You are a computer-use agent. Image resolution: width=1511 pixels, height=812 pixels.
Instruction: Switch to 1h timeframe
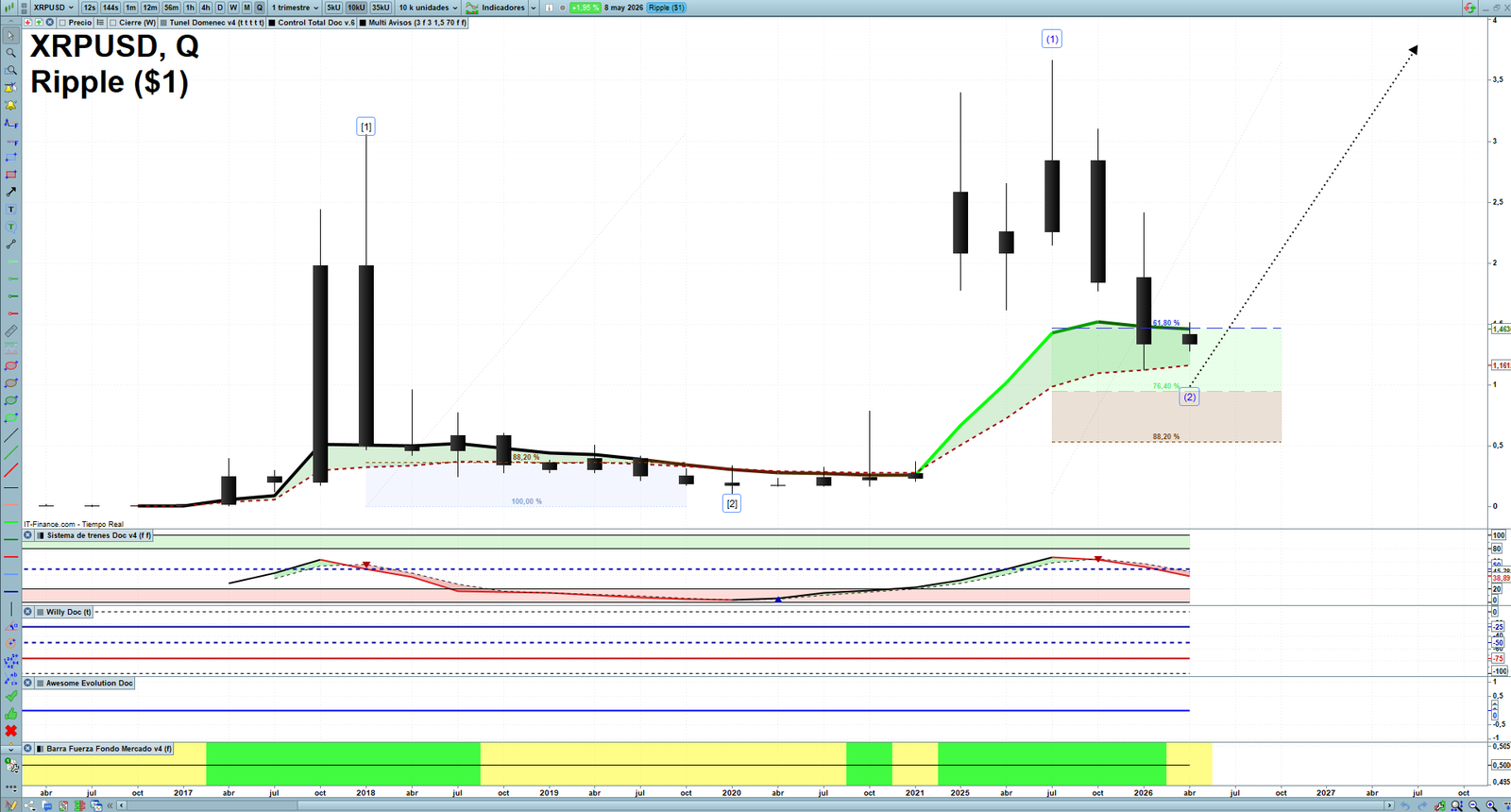click(x=190, y=8)
